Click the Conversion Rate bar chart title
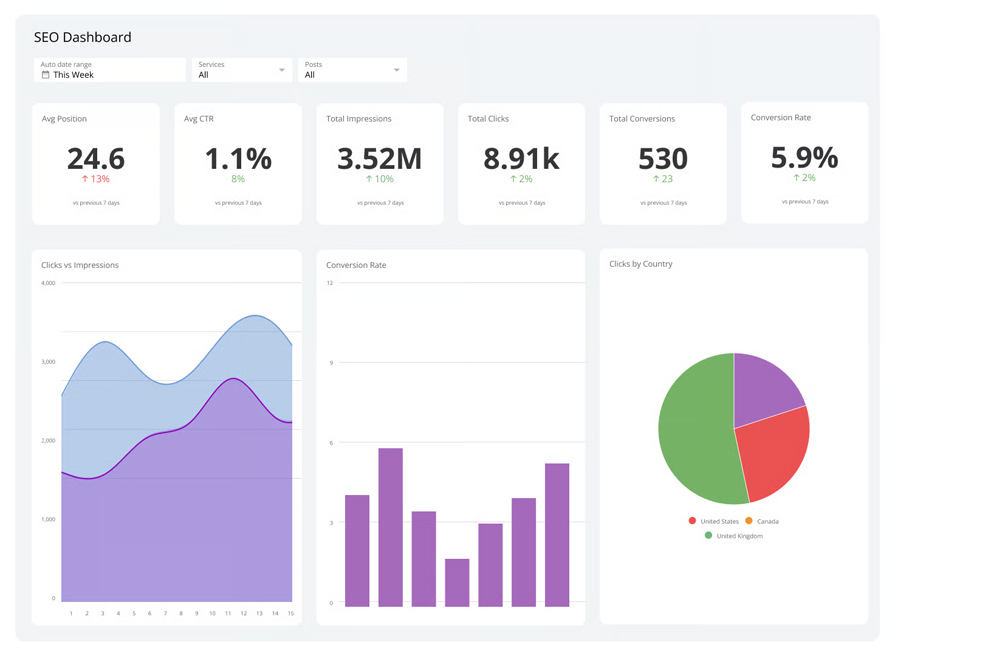This screenshot has height=650, width=1000. [x=356, y=265]
